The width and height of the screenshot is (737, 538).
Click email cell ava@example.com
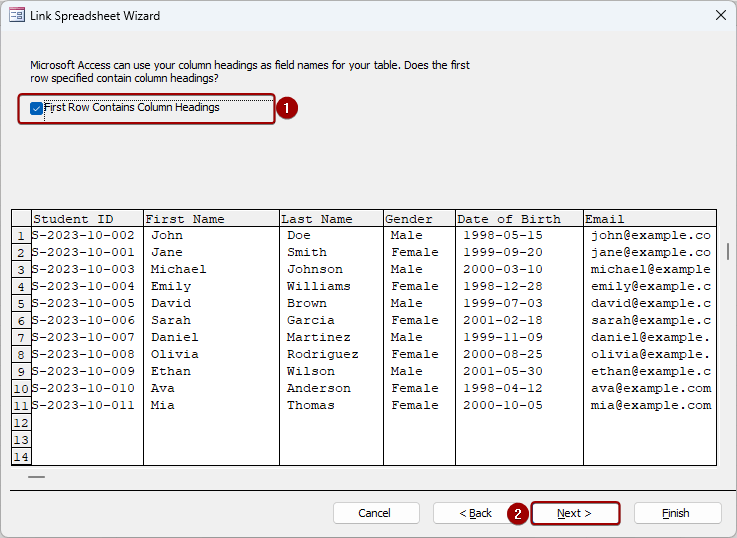tap(651, 389)
